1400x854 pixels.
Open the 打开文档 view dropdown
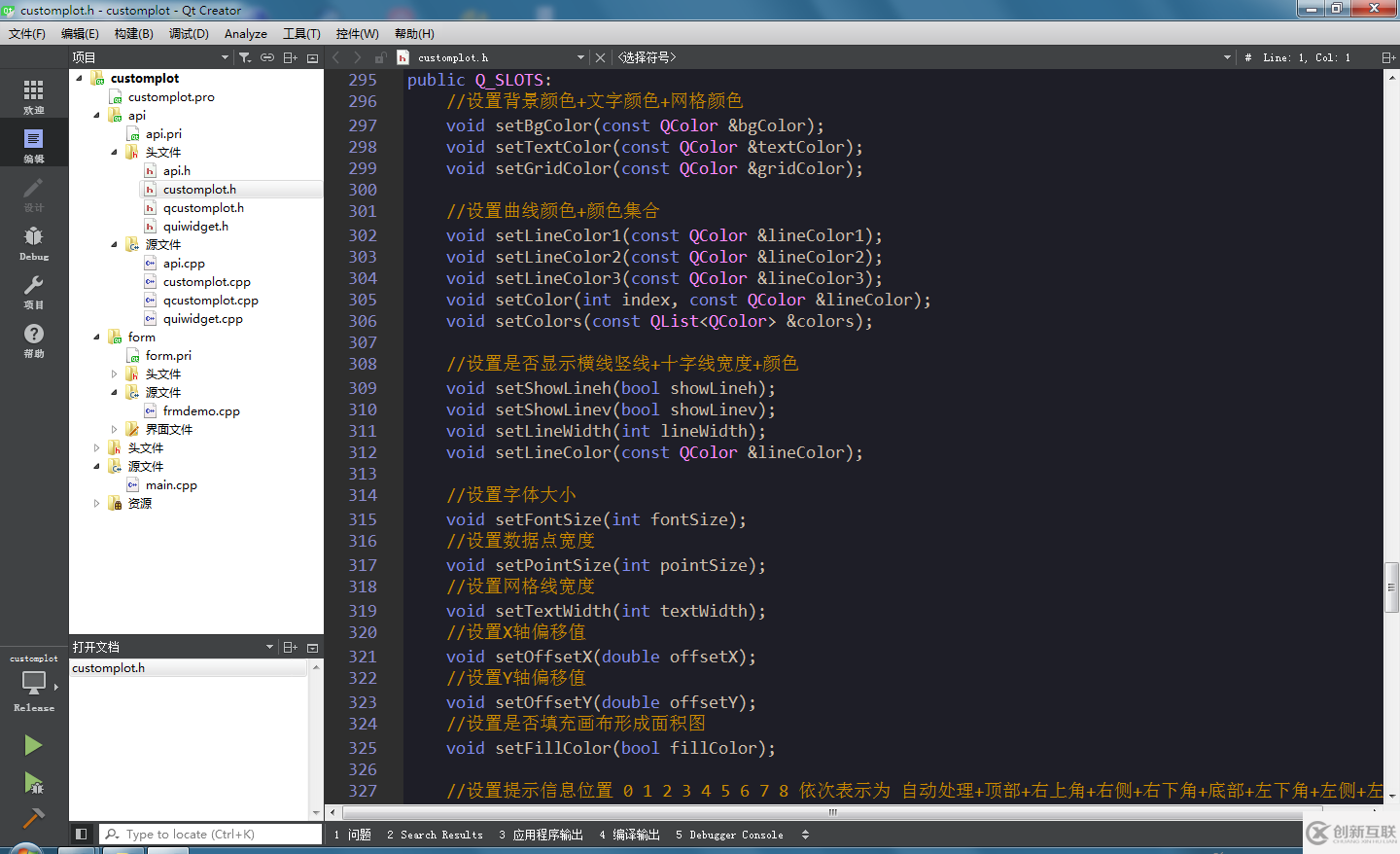point(173,647)
